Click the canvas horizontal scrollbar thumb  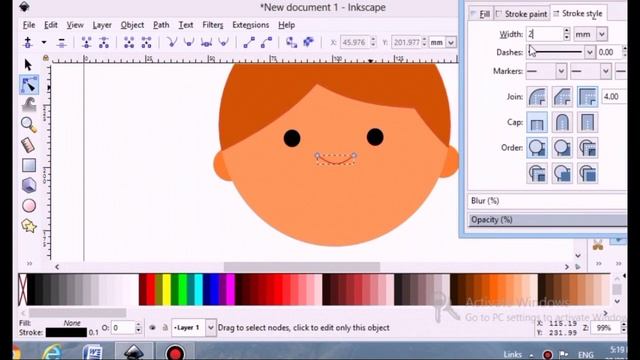(x=302, y=267)
